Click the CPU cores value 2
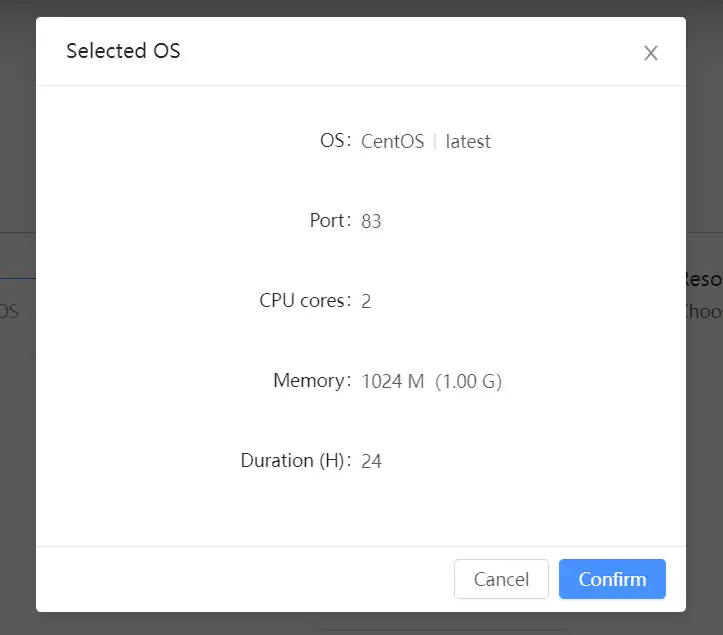Image resolution: width=723 pixels, height=635 pixels. (366, 301)
